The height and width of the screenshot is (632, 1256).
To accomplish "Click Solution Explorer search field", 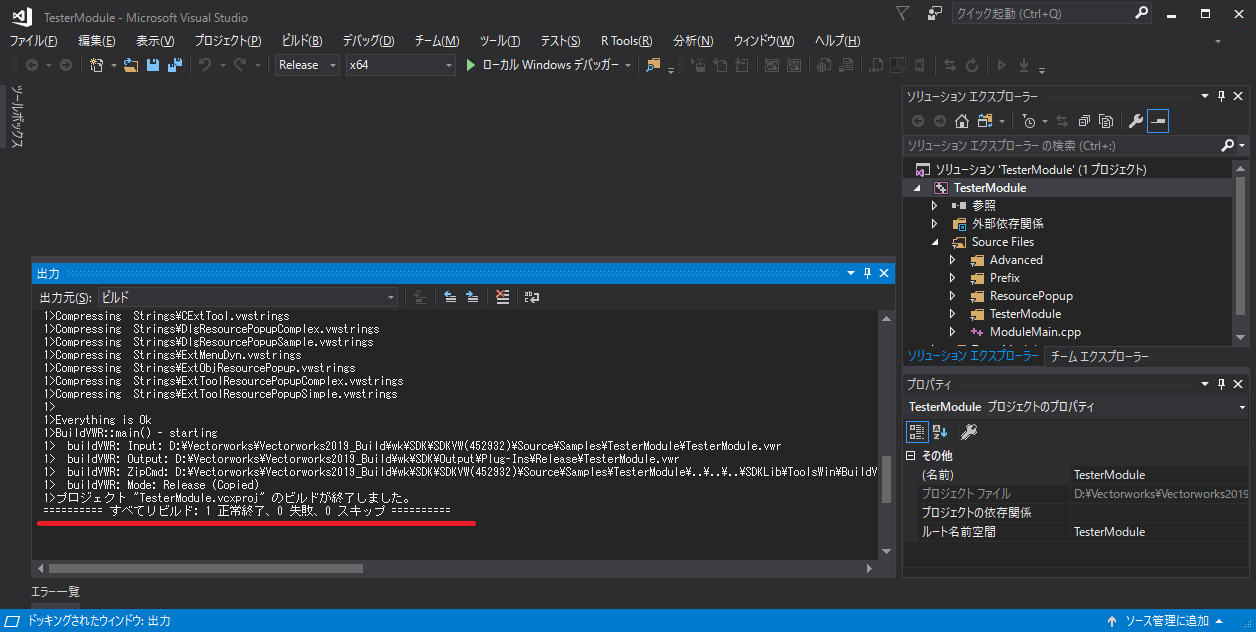I will tap(1062, 146).
